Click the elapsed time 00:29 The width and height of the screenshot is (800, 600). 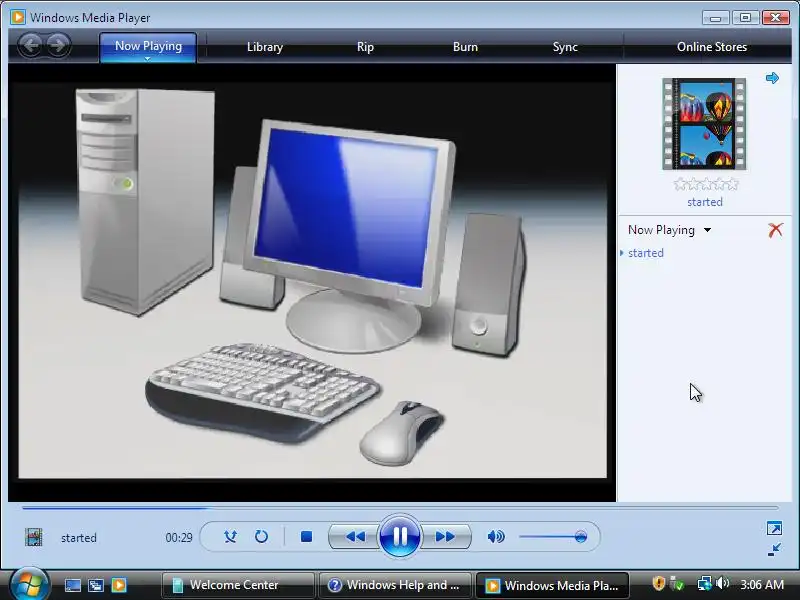(179, 538)
